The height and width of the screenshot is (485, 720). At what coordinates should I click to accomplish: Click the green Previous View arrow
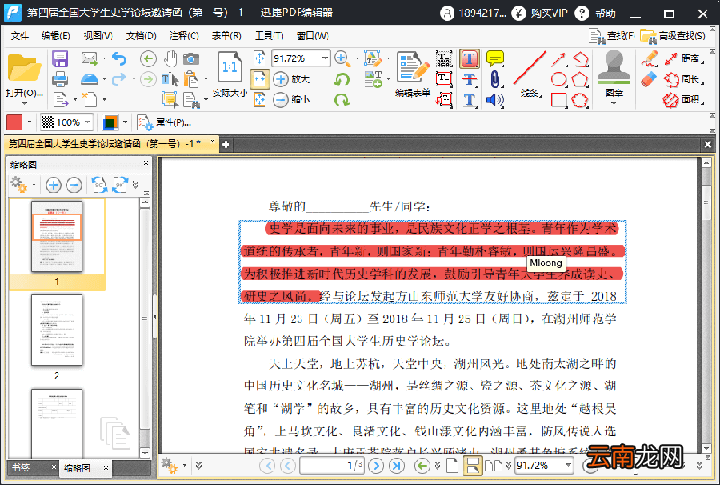(148, 59)
